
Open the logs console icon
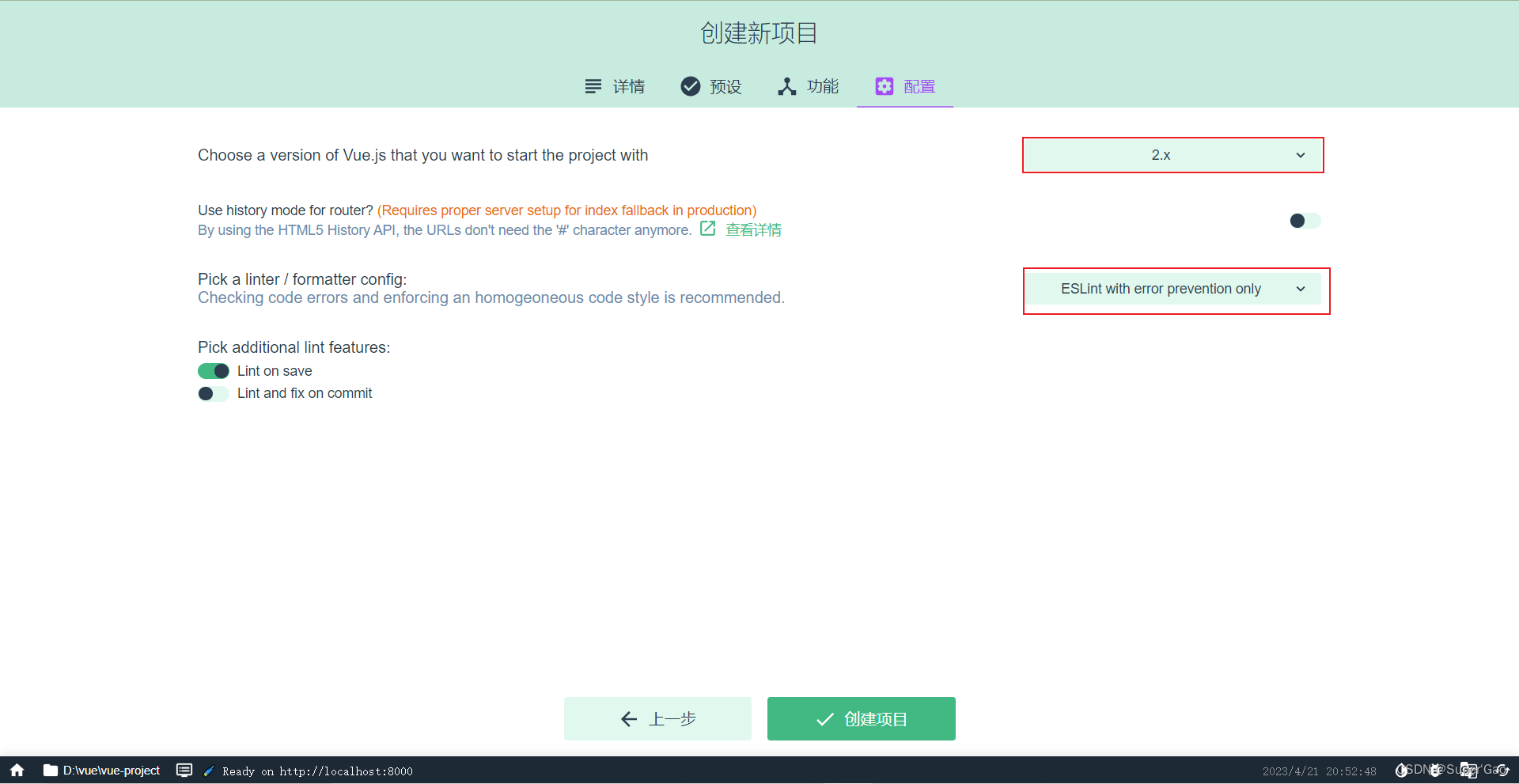184,771
